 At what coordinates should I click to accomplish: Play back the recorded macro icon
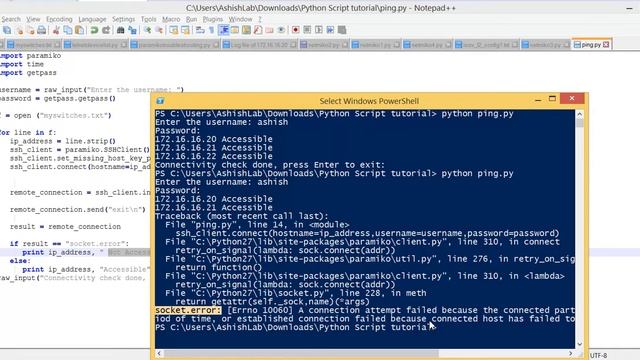point(319,30)
